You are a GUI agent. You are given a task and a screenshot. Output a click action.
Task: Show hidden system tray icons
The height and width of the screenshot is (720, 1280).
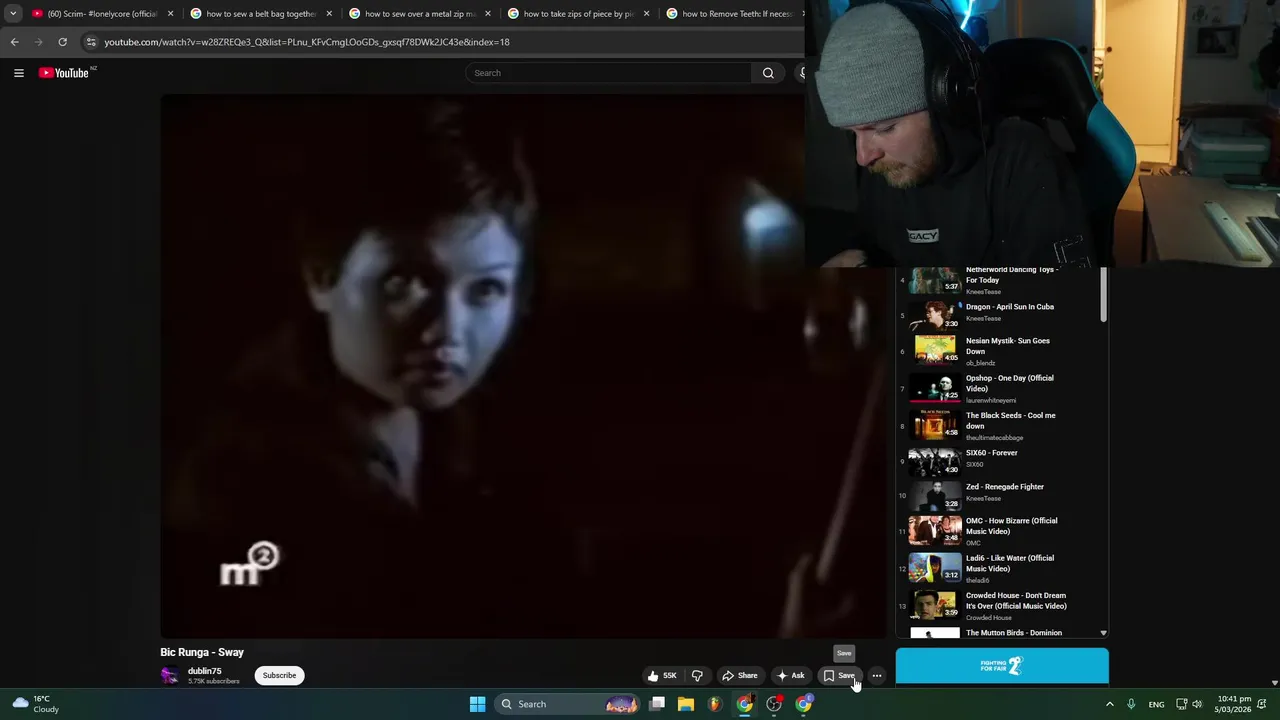pos(1109,704)
